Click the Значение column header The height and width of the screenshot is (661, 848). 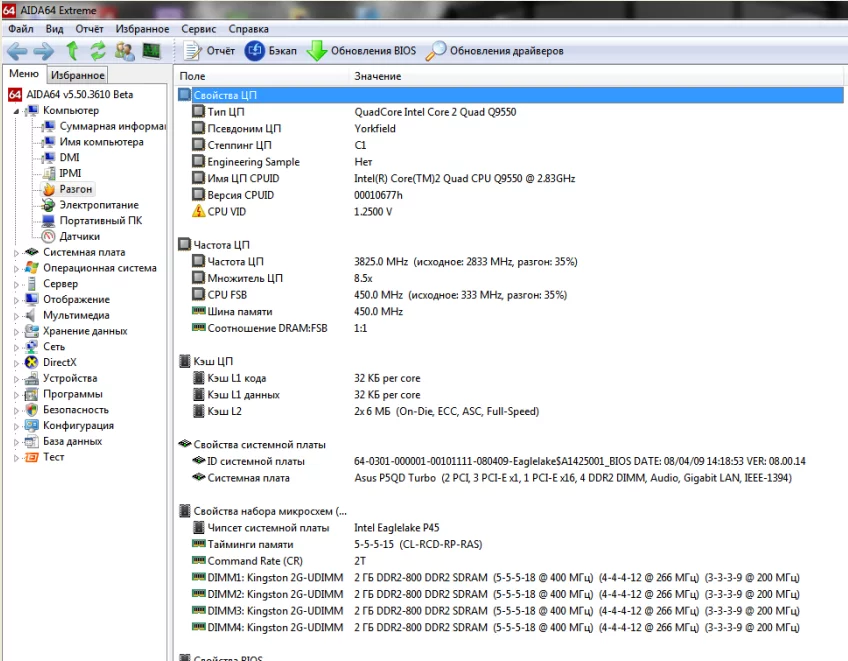[x=378, y=76]
